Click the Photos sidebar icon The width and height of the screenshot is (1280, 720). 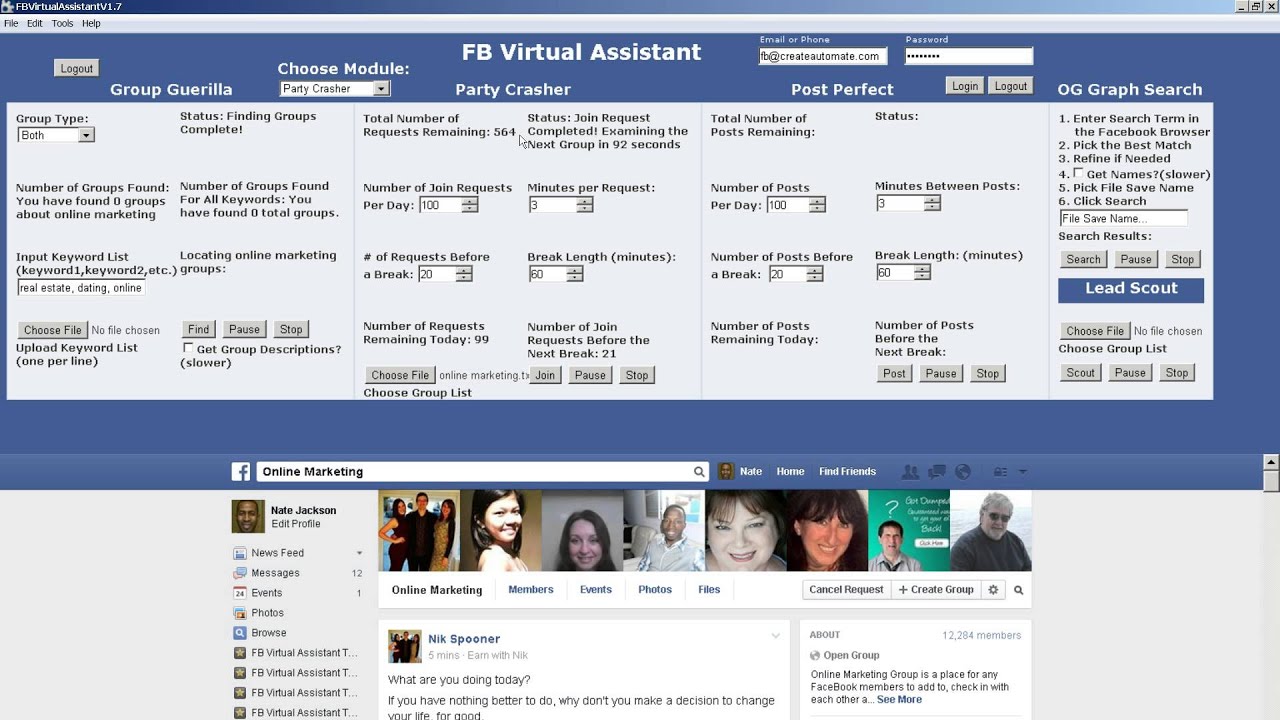[x=240, y=613]
